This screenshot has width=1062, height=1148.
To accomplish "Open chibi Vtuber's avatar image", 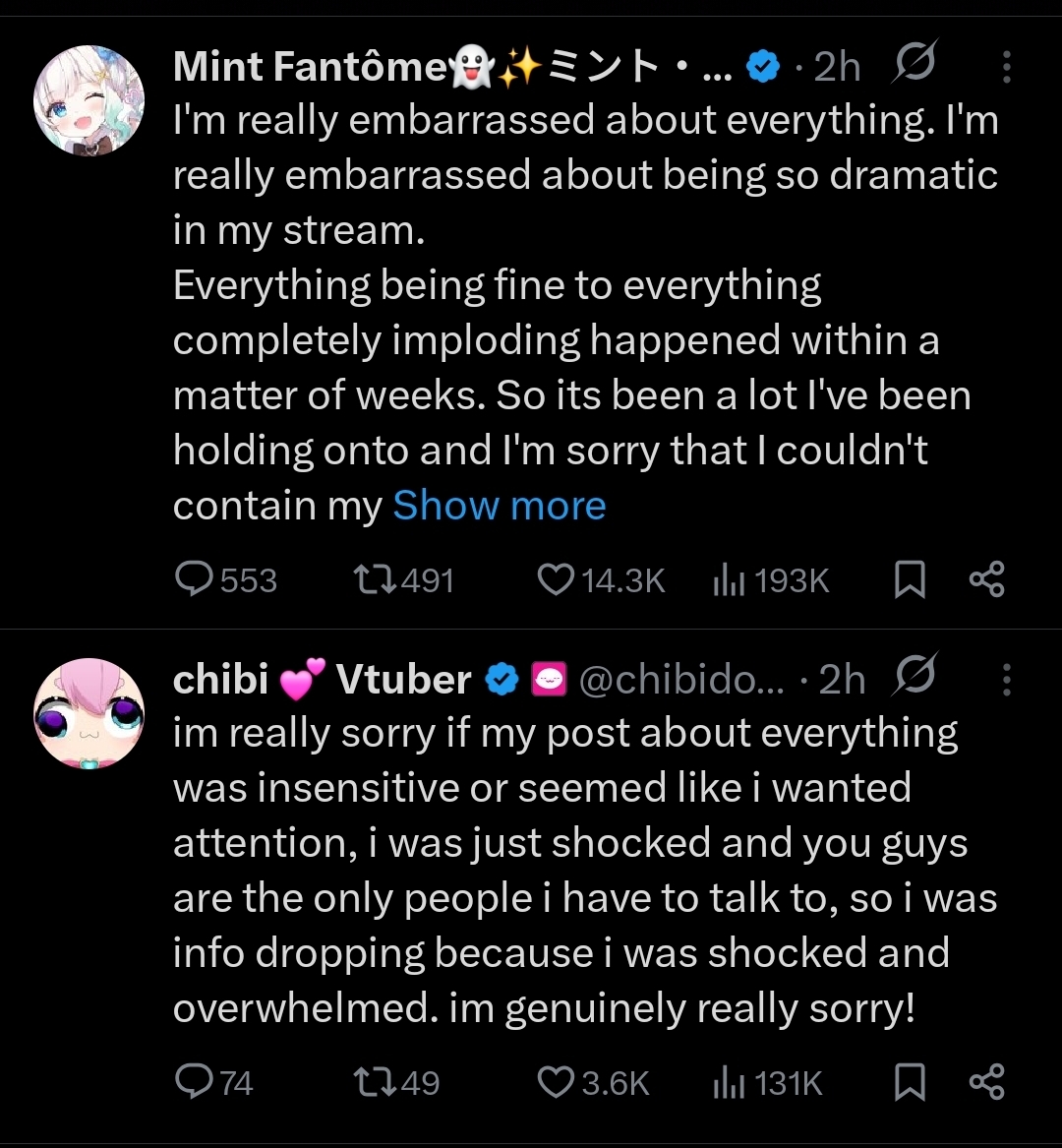I will click(x=88, y=713).
